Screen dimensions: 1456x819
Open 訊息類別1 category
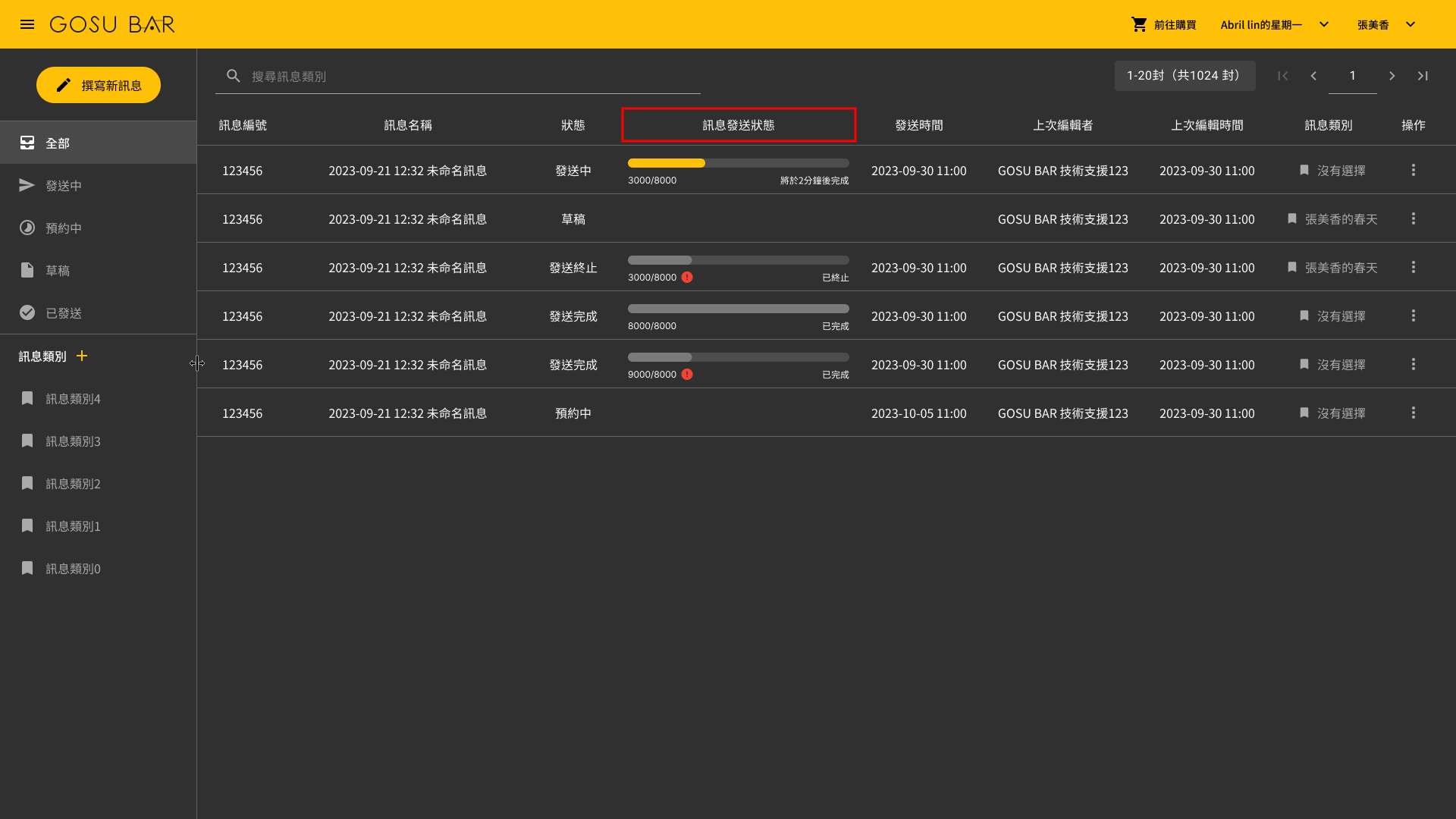click(99, 526)
